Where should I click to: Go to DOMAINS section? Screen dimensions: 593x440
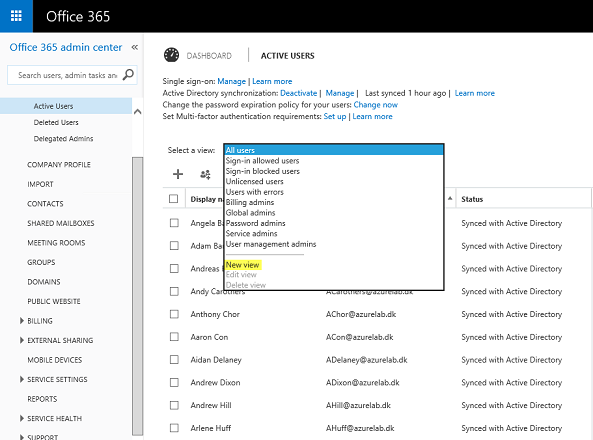click(43, 282)
